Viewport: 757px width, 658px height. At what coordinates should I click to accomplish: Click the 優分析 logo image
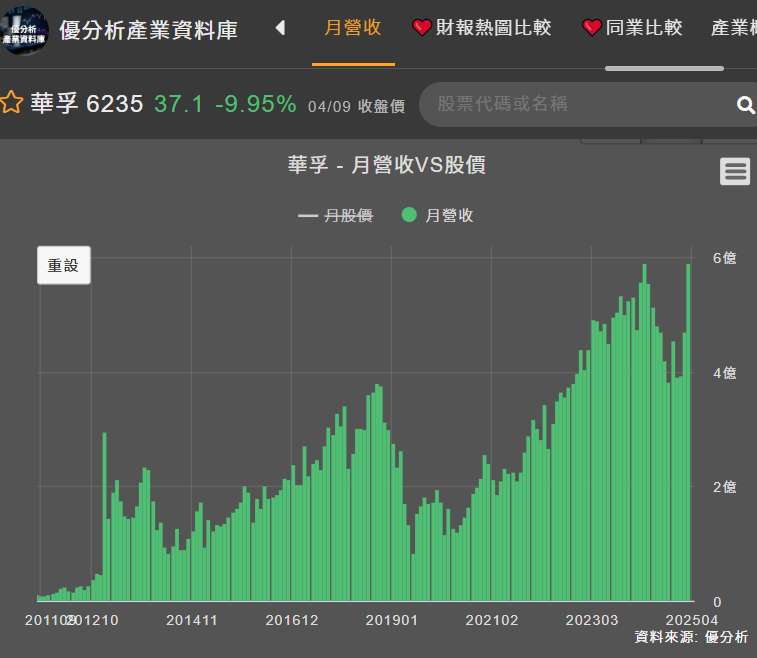24,30
